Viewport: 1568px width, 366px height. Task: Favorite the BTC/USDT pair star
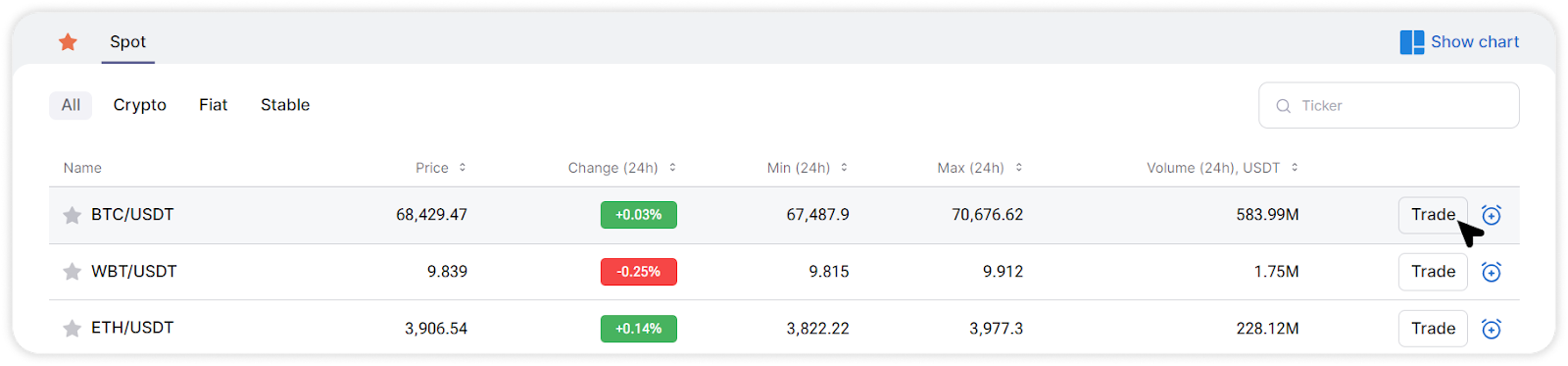point(72,215)
